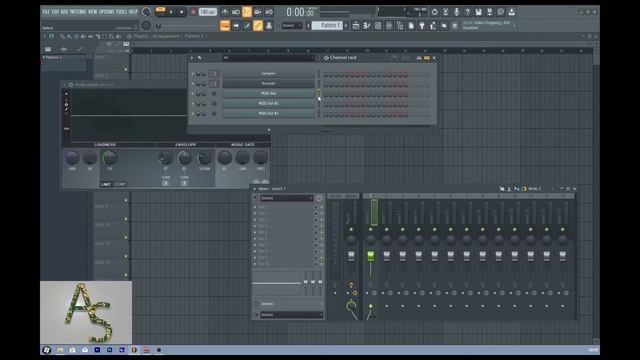
Task: Click the wrench/plug icon in the second toolbar row
Action: (x=422, y=26)
